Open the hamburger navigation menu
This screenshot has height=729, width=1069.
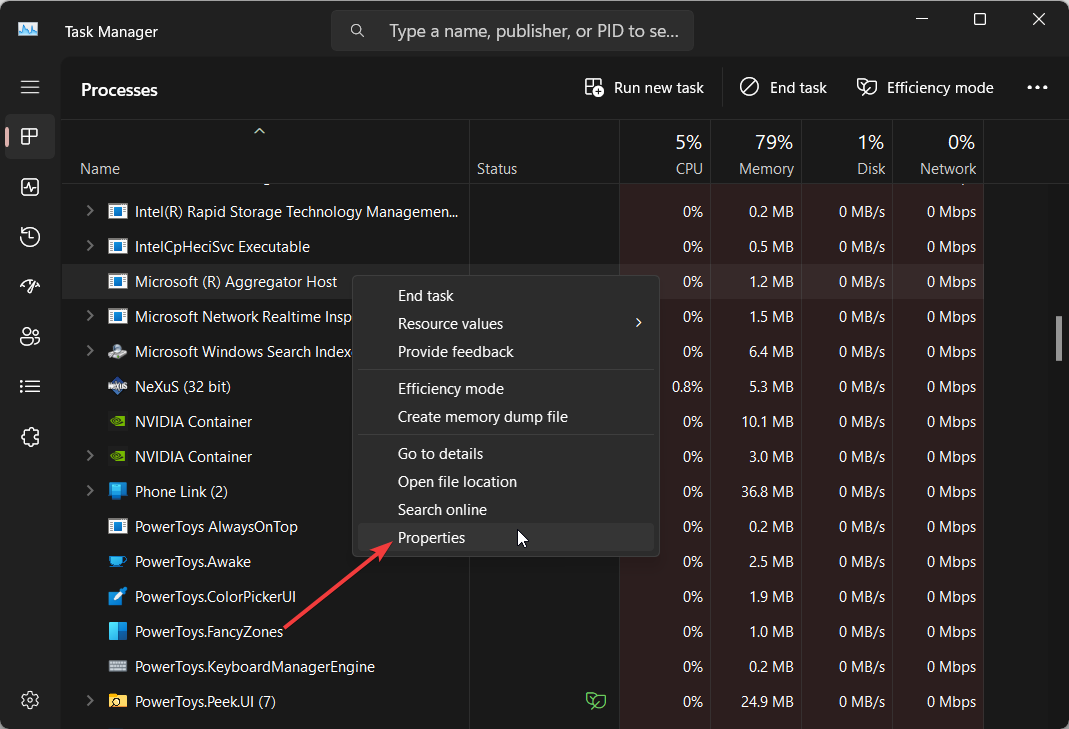pos(30,87)
